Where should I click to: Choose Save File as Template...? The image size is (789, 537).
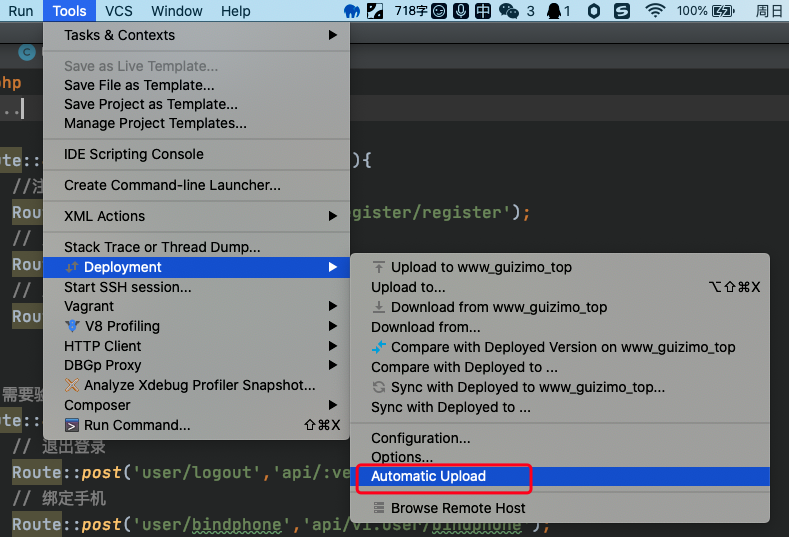click(x=197, y=85)
